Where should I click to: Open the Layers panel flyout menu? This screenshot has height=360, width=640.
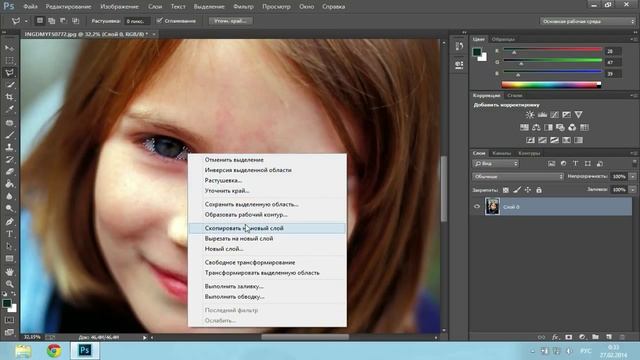(x=633, y=153)
